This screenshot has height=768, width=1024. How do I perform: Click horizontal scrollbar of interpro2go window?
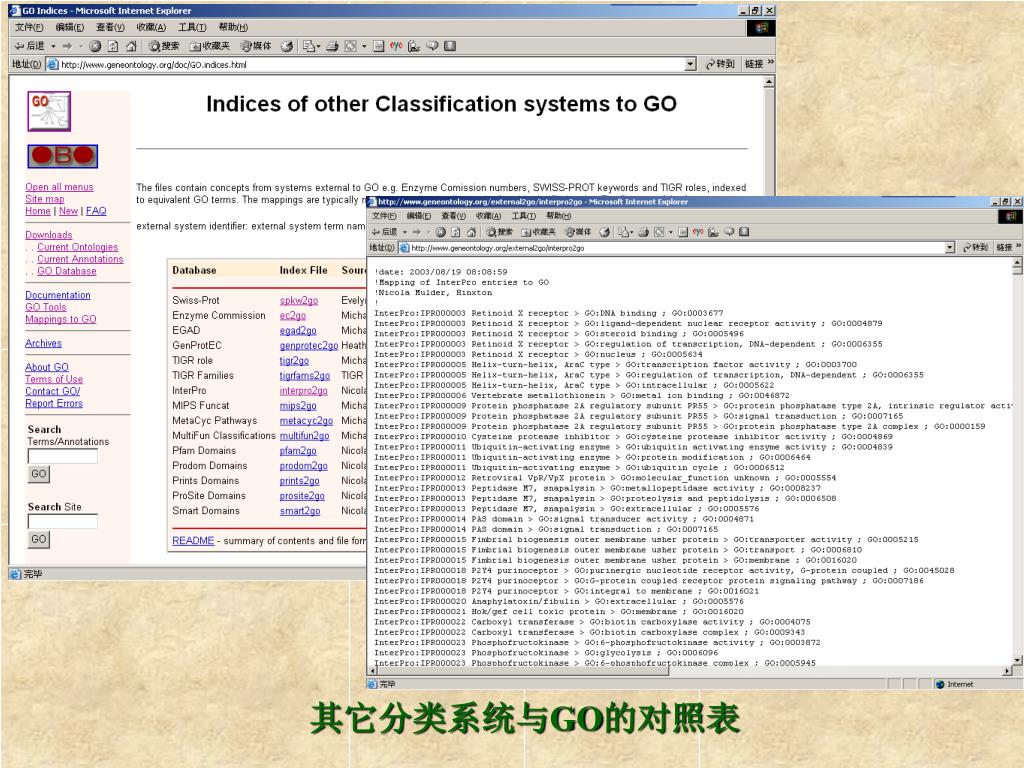tap(690, 671)
